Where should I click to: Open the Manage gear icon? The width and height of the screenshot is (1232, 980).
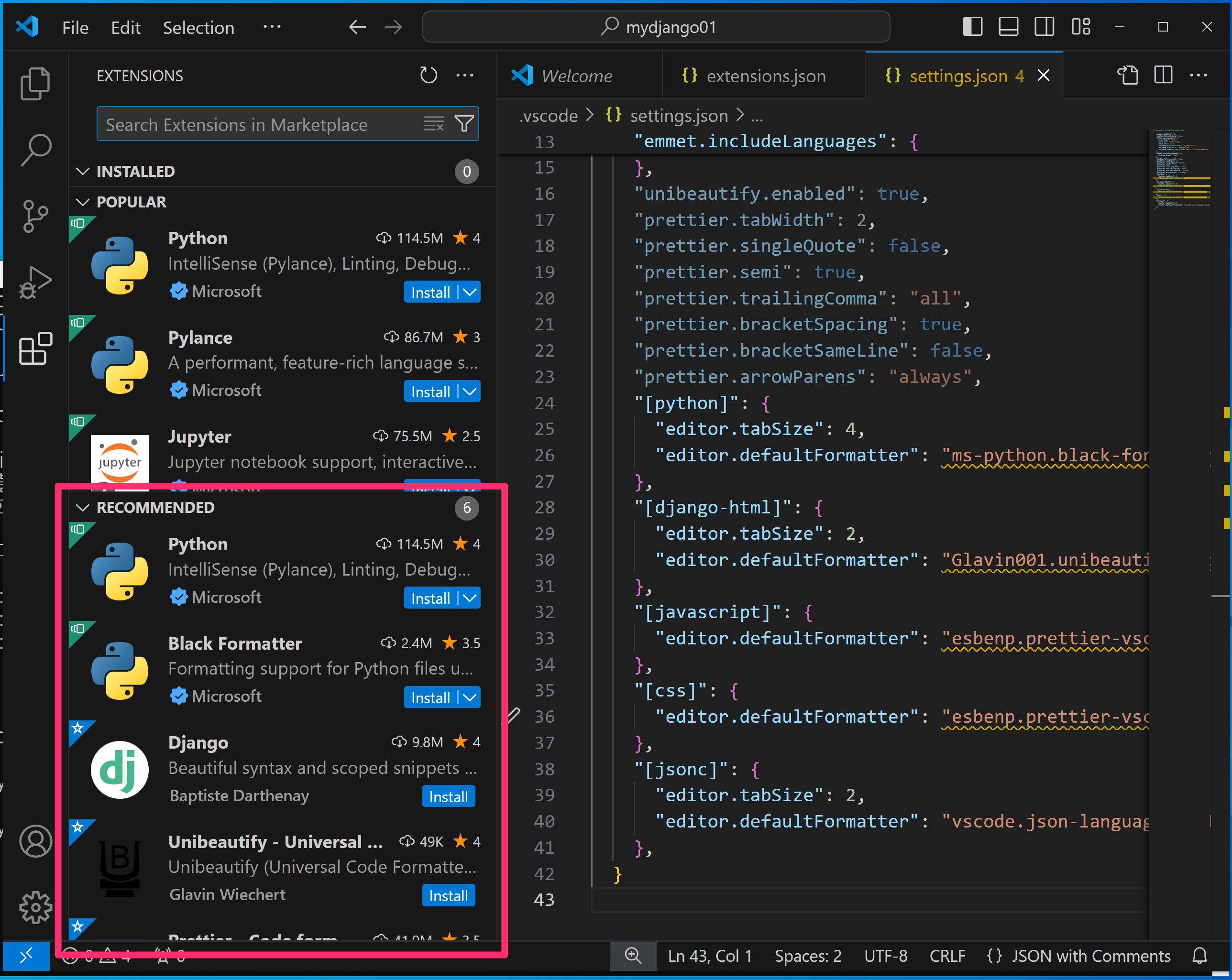[x=35, y=907]
